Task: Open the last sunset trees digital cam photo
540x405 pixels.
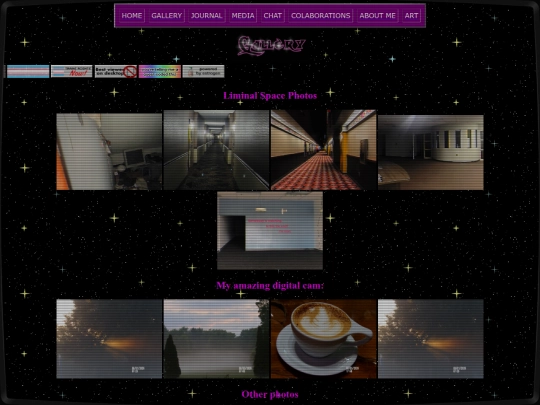Action: pos(431,339)
